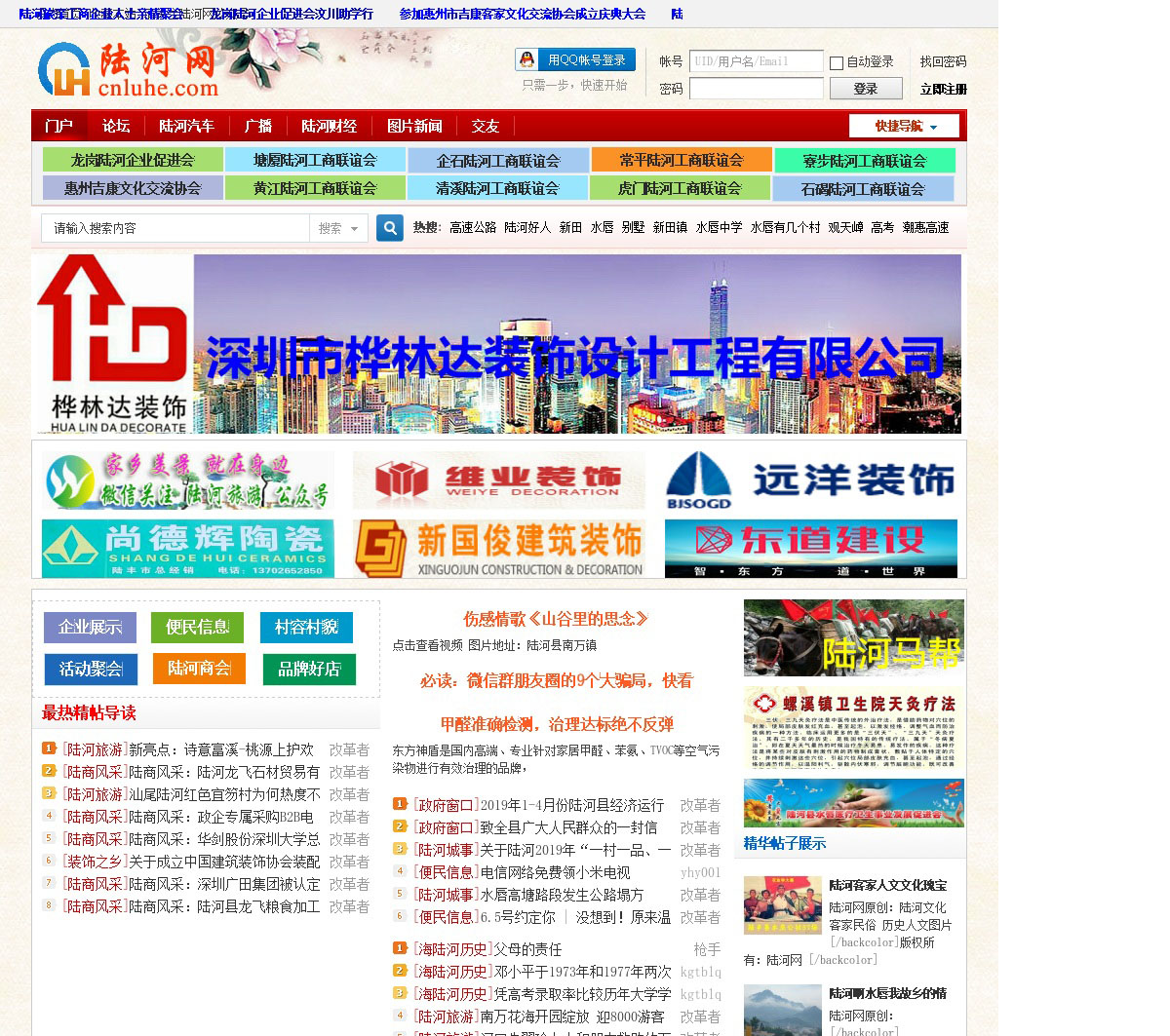1170x1036 pixels.
Task: Click the 立即注册 register link
Action: point(943,89)
